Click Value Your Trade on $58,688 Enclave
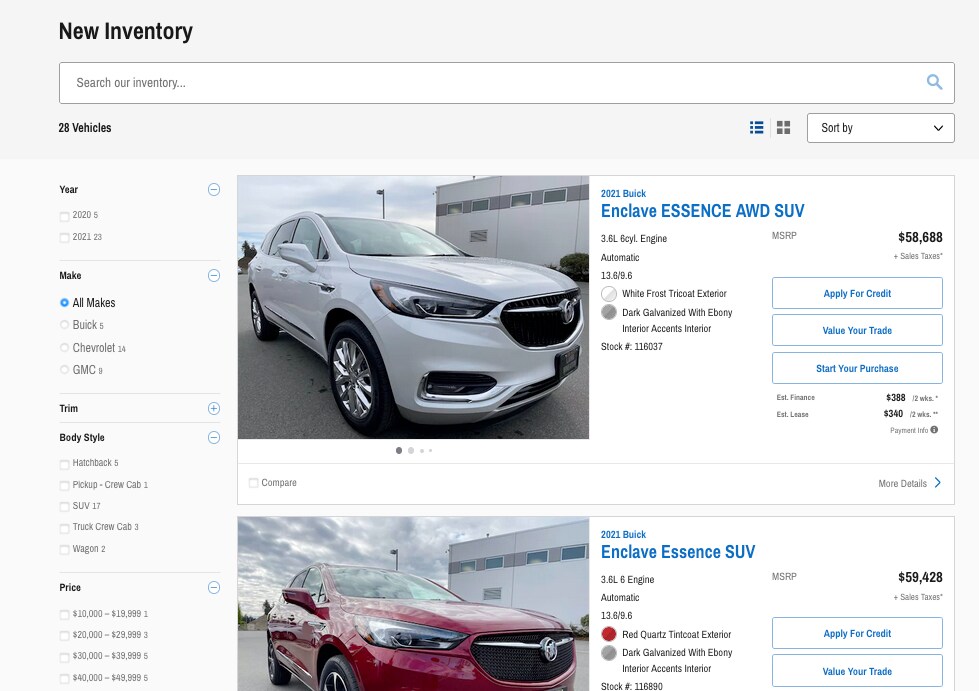This screenshot has height=691, width=979. click(857, 330)
